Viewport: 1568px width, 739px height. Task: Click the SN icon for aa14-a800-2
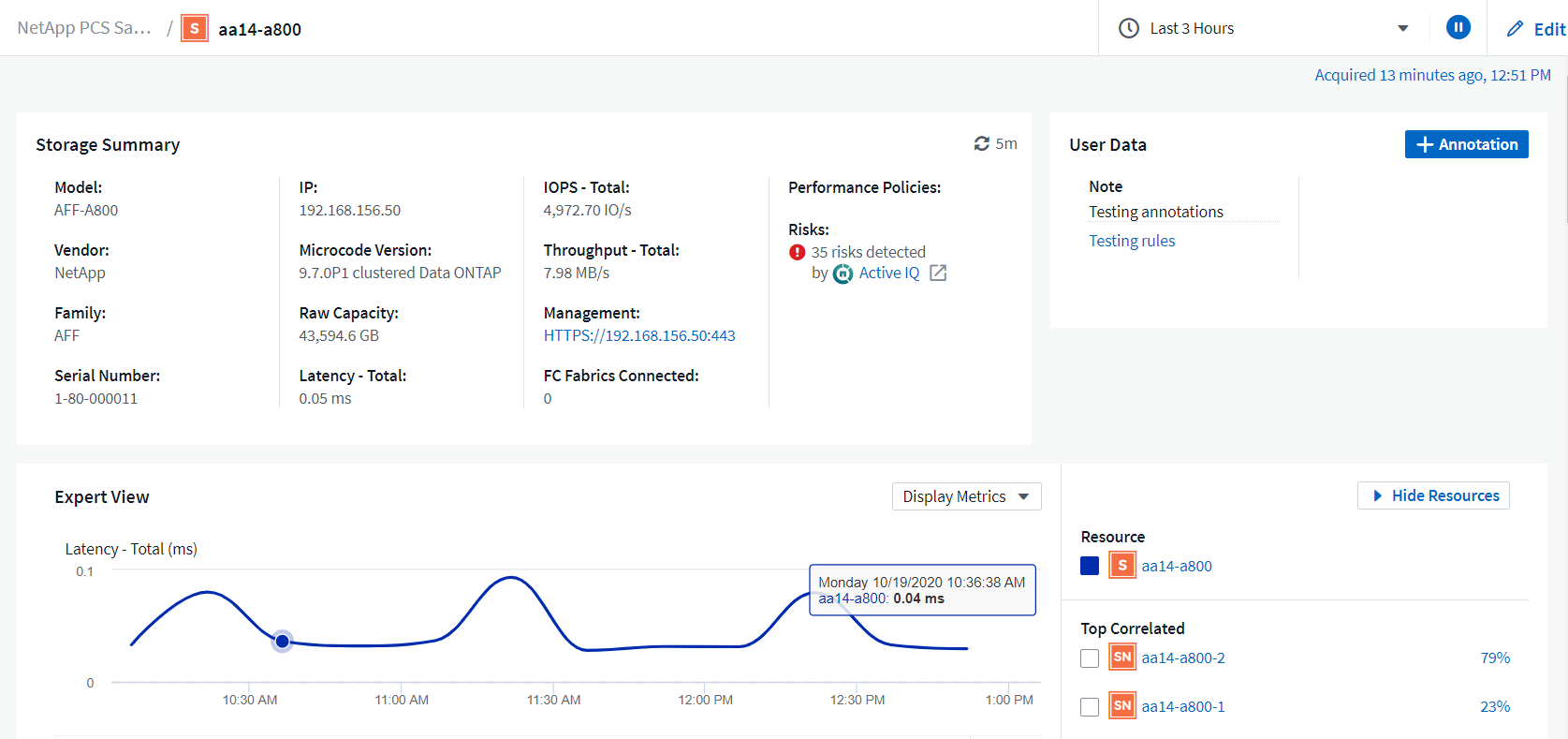point(1122,658)
